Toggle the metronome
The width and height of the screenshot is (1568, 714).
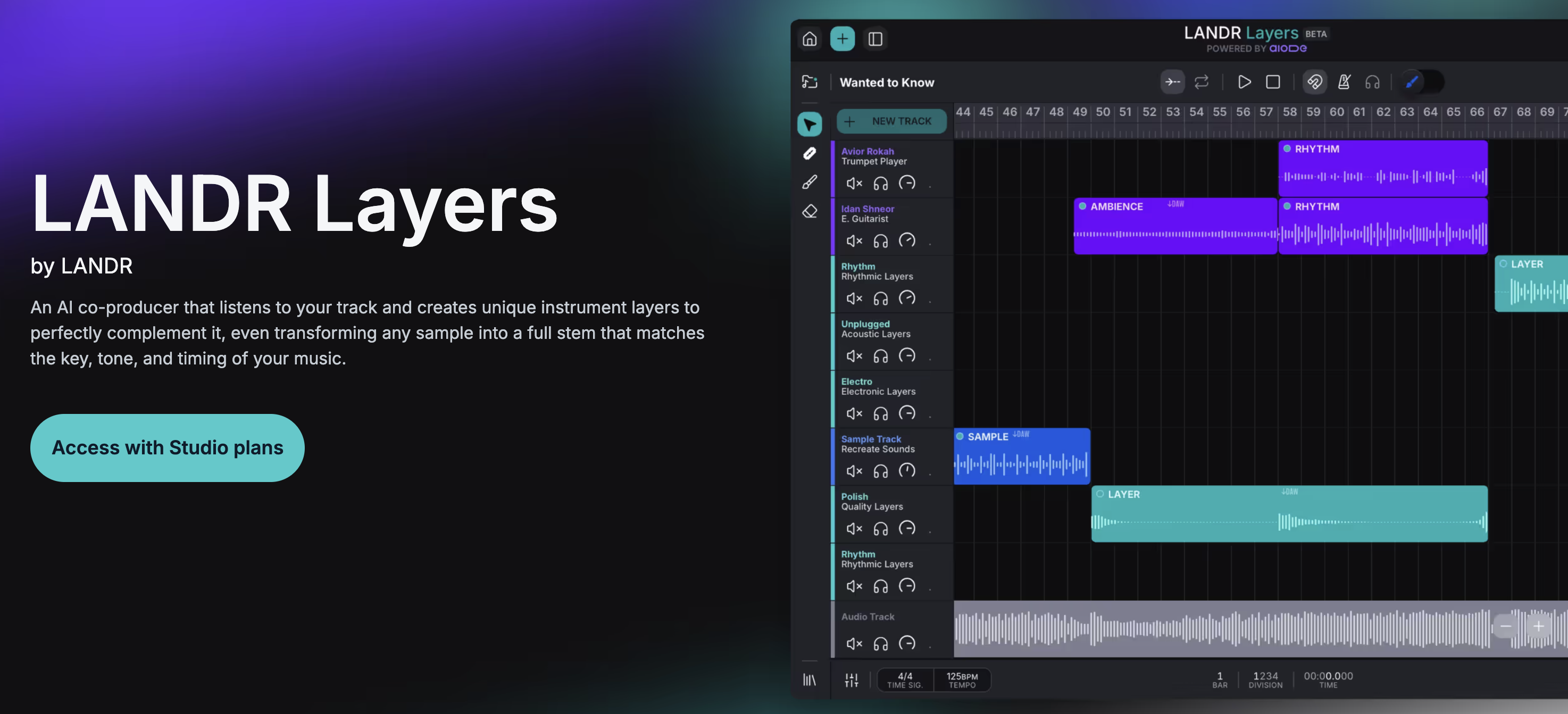tap(1344, 81)
